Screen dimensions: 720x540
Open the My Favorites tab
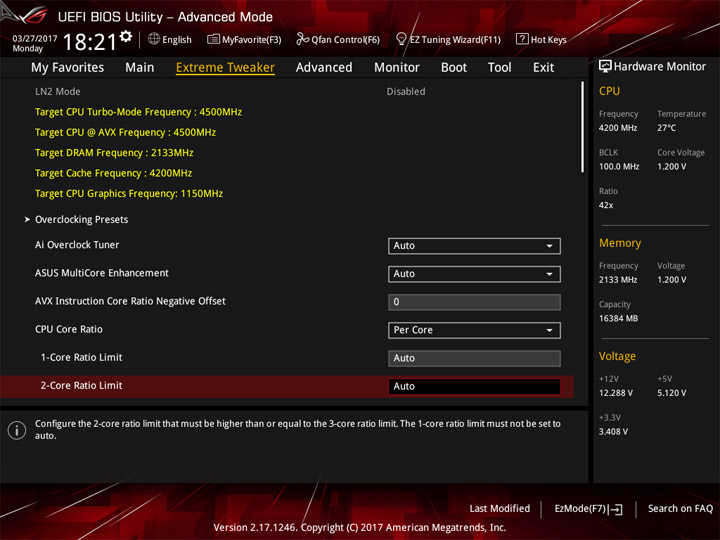click(x=68, y=68)
